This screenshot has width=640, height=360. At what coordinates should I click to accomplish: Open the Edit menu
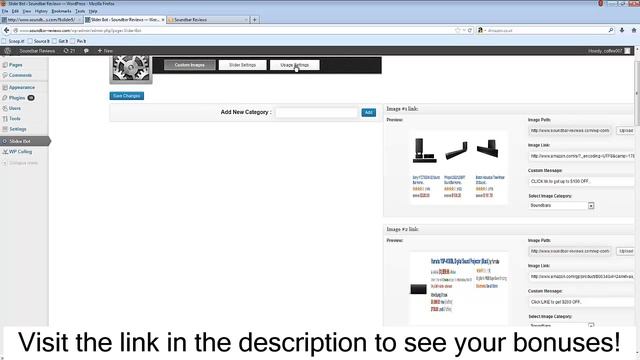pos(15,11)
